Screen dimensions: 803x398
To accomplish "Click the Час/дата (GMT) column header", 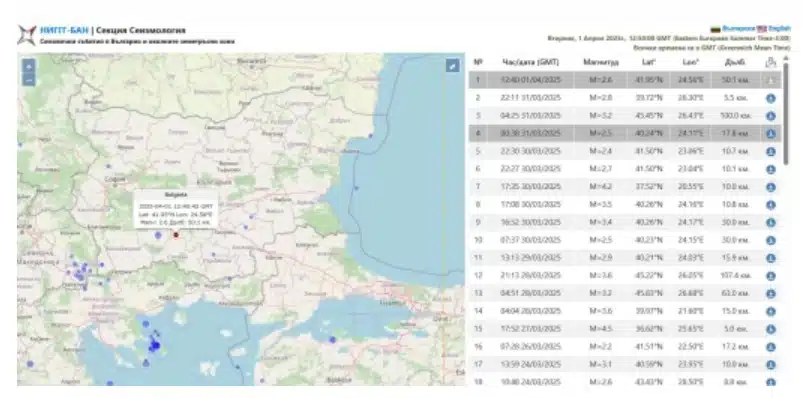I will point(531,62).
